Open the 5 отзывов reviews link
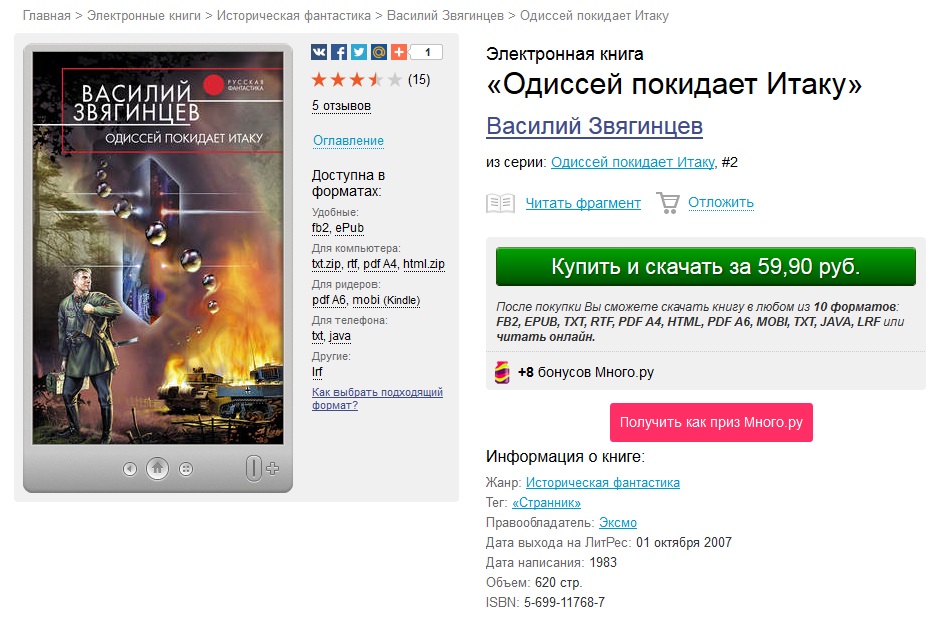 pyautogui.click(x=341, y=106)
